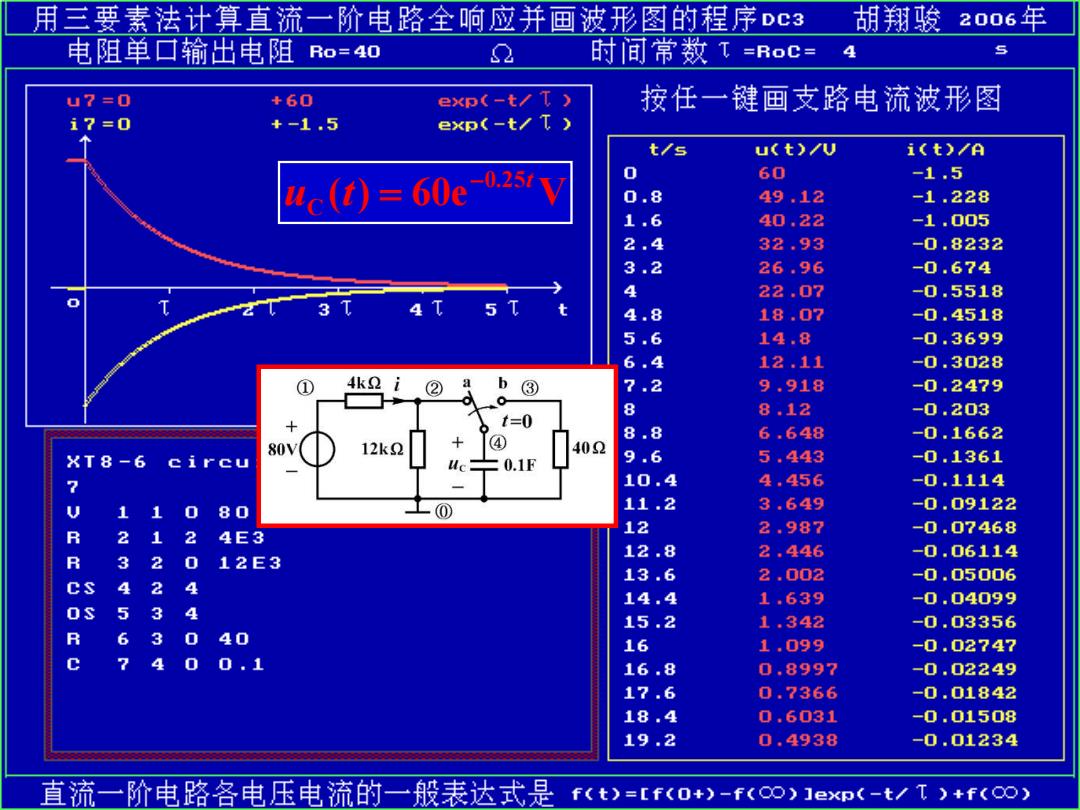Click netlist row 'OS 5 3 4'
Screen dimensions: 1080x810
(132, 613)
